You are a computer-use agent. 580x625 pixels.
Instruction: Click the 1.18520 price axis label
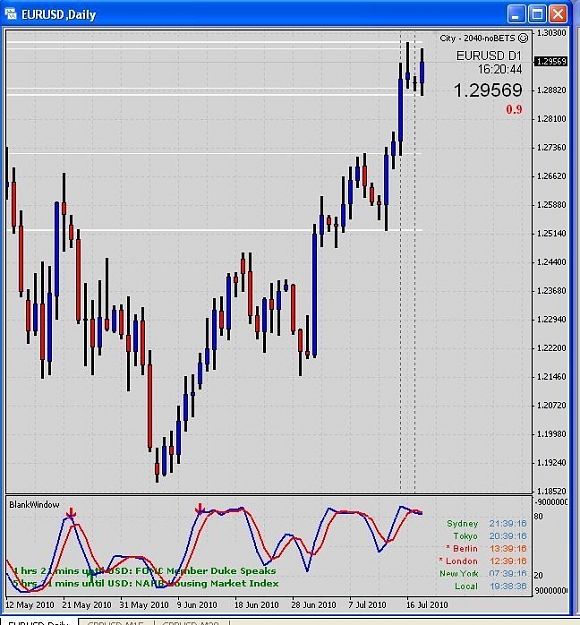552,491
